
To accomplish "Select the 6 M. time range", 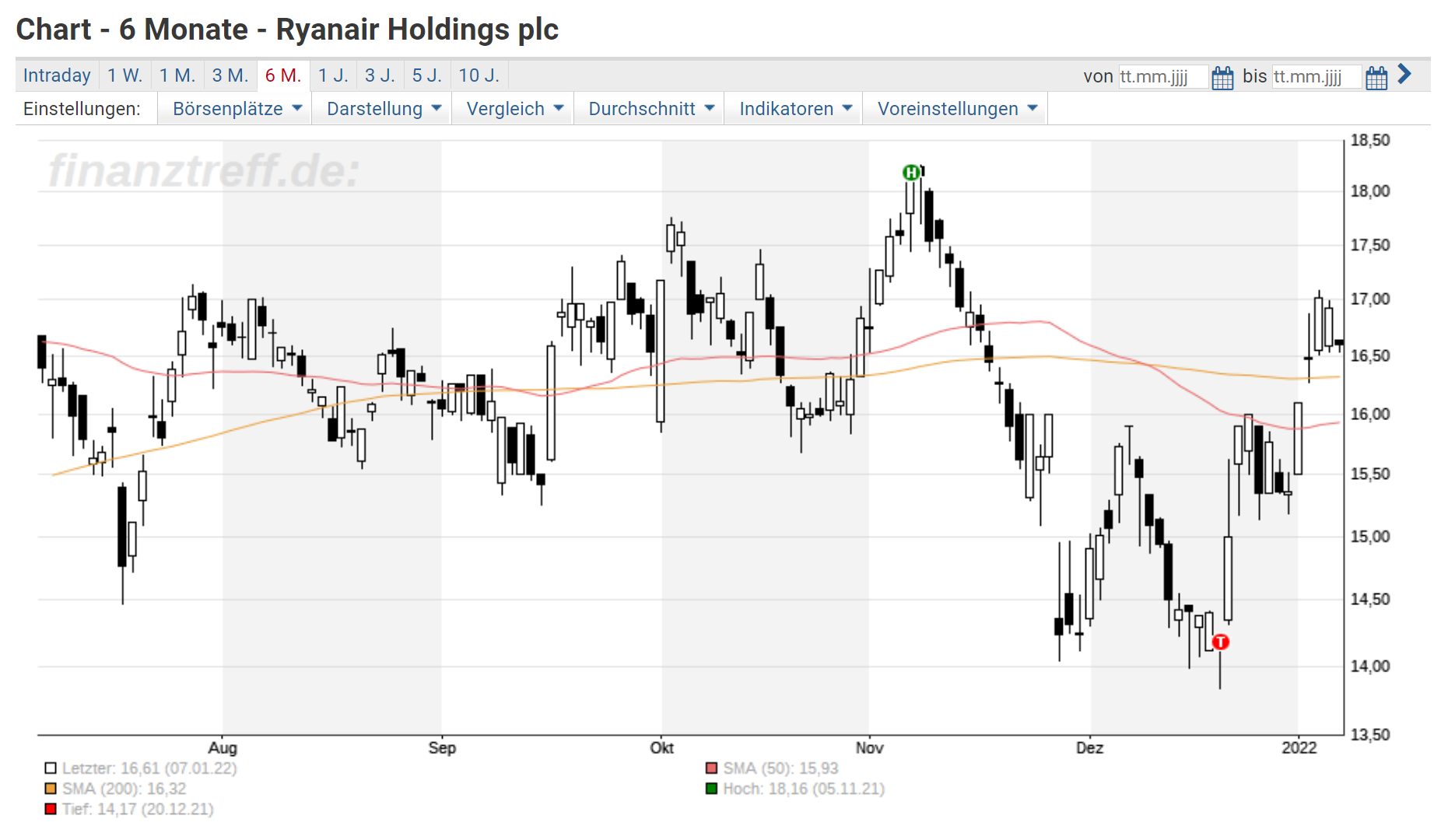I will tap(283, 75).
